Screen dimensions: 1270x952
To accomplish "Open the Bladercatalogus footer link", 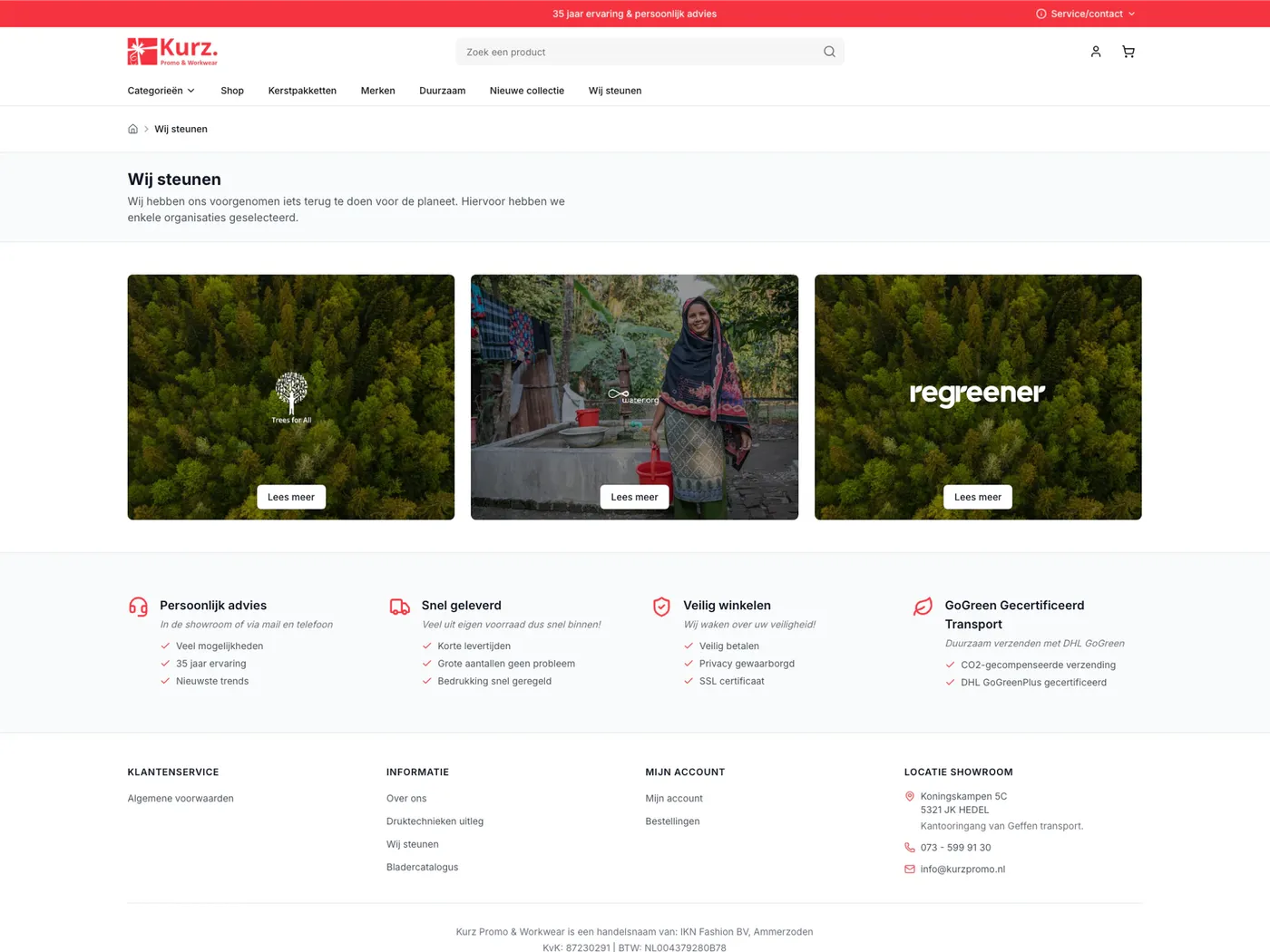I will tap(422, 868).
